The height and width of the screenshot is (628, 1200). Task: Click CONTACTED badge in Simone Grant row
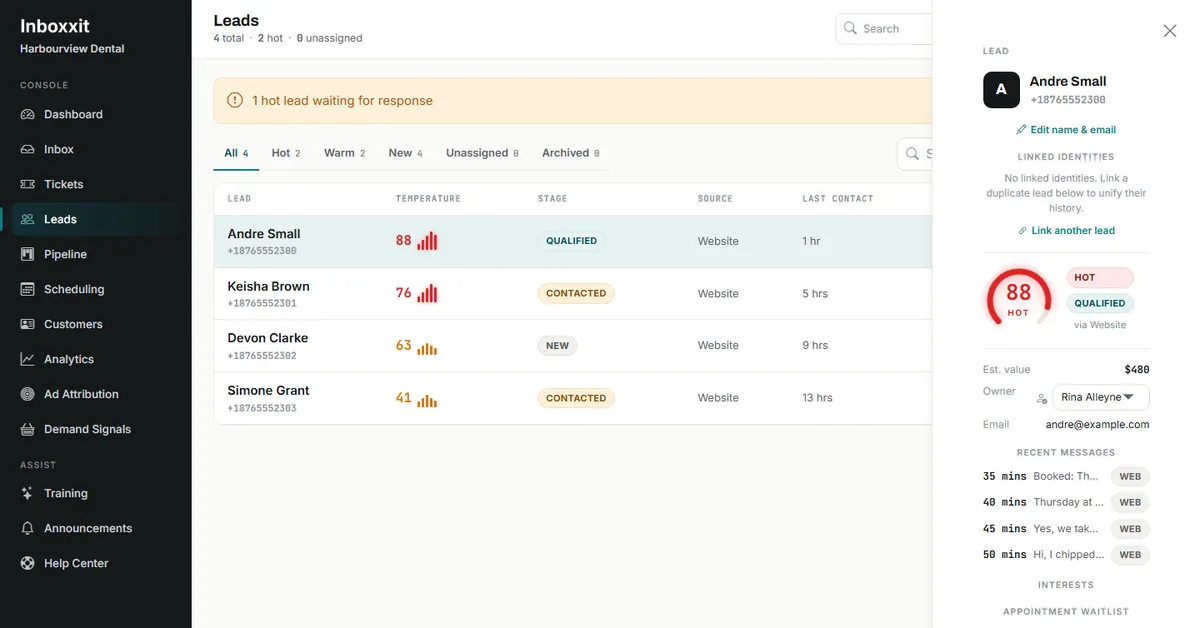coord(576,397)
